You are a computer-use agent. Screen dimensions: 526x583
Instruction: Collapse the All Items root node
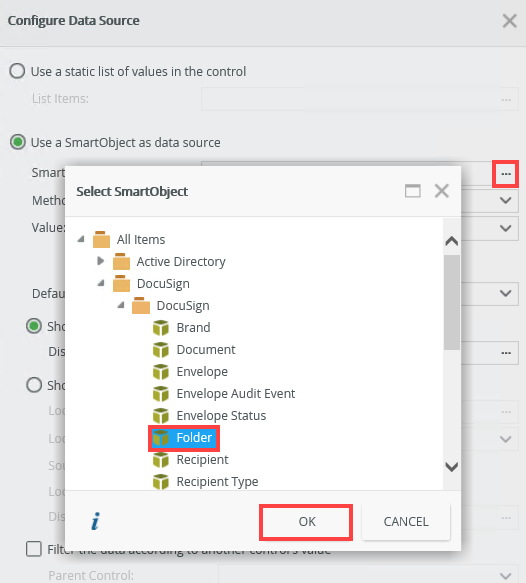[x=81, y=239]
